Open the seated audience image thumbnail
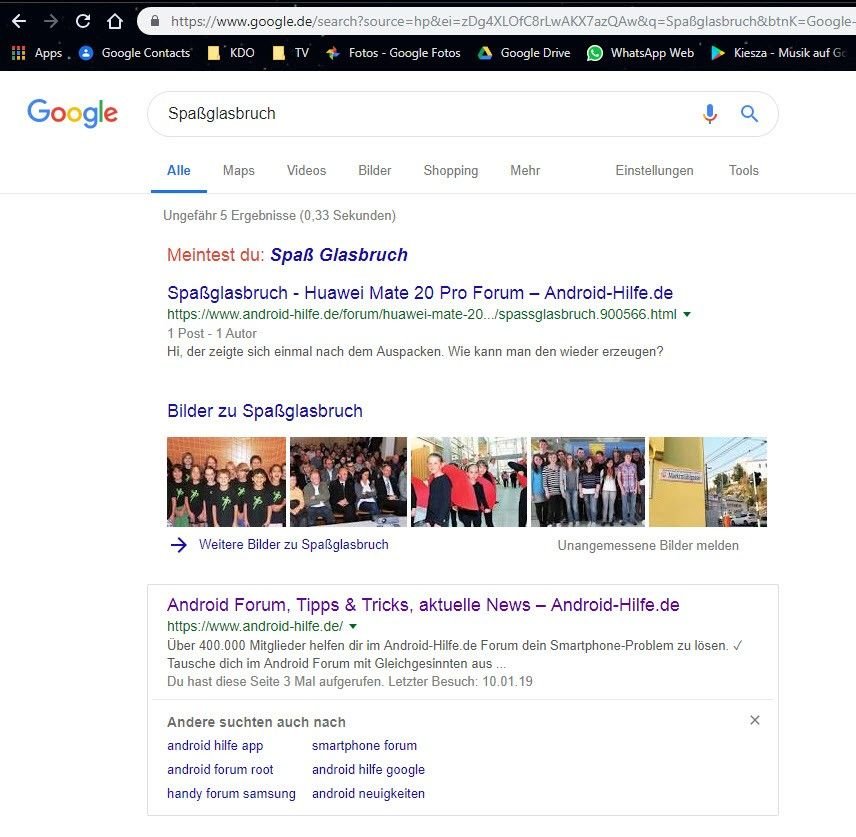 pyautogui.click(x=348, y=482)
